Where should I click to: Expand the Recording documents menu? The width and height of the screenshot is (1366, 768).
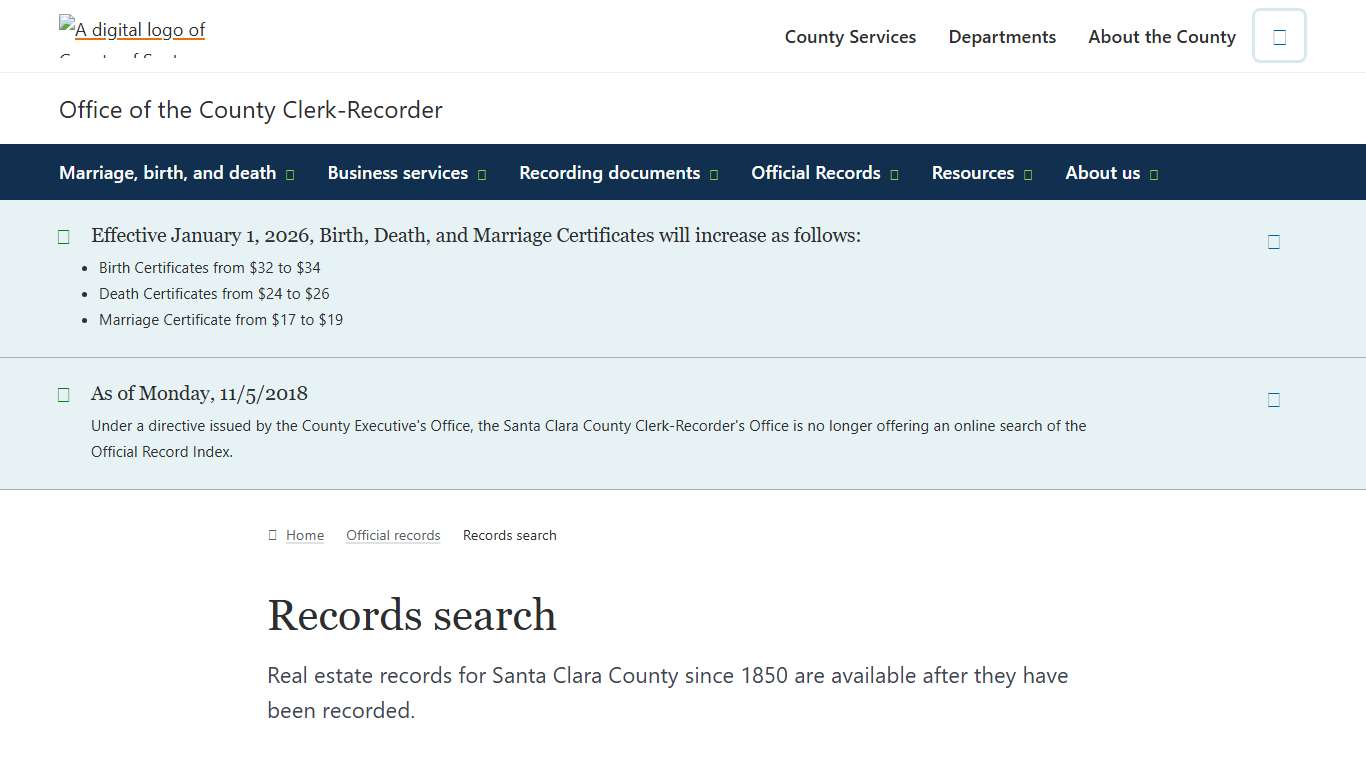point(714,173)
